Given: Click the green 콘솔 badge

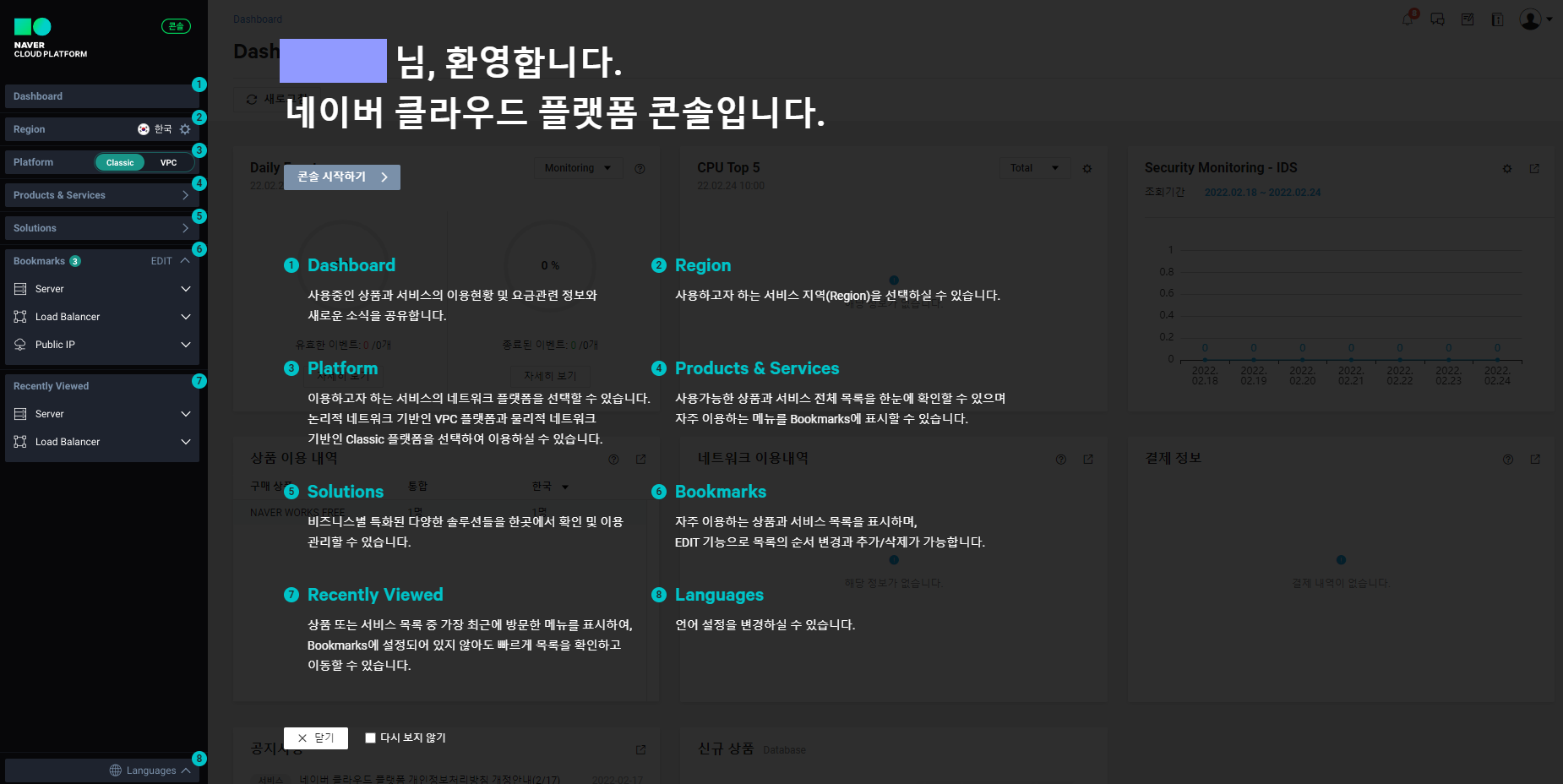Looking at the screenshot, I should 176,26.
